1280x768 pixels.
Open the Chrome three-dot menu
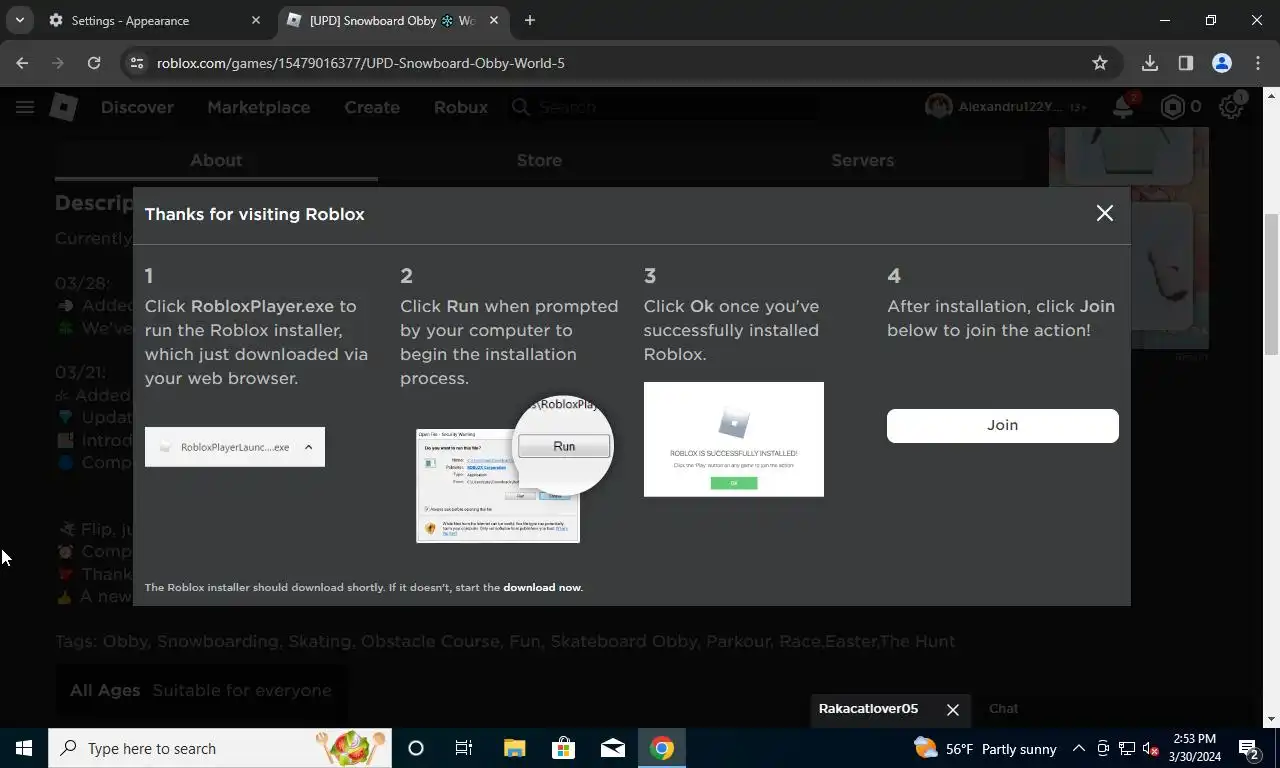click(x=1257, y=63)
